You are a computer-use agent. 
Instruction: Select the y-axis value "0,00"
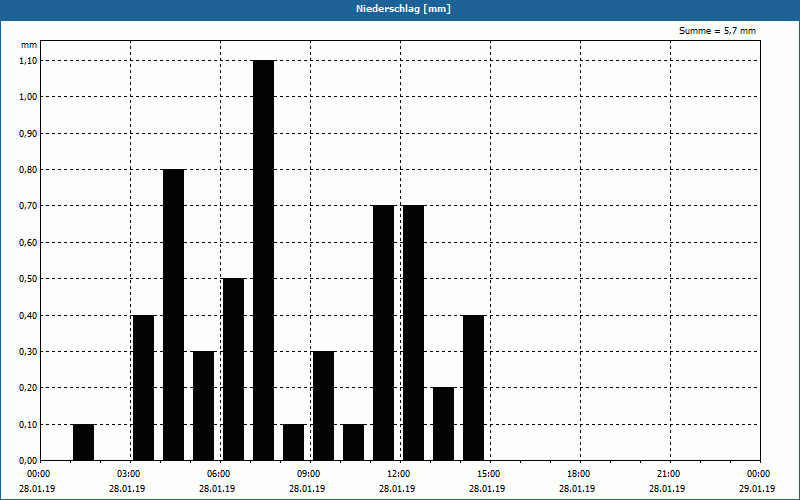point(28,461)
